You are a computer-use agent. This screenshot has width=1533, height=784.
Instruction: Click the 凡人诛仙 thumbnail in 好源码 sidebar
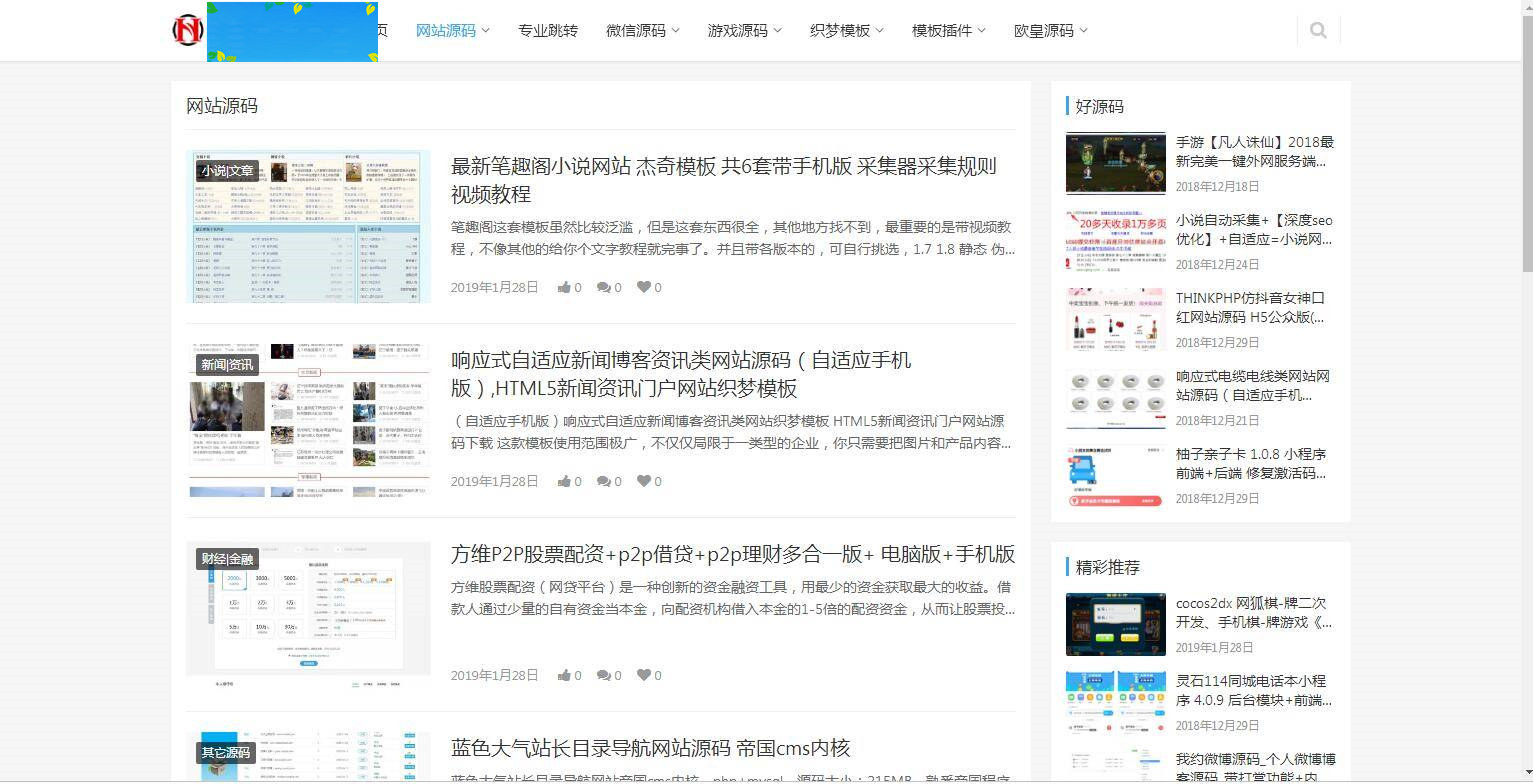[x=1115, y=163]
